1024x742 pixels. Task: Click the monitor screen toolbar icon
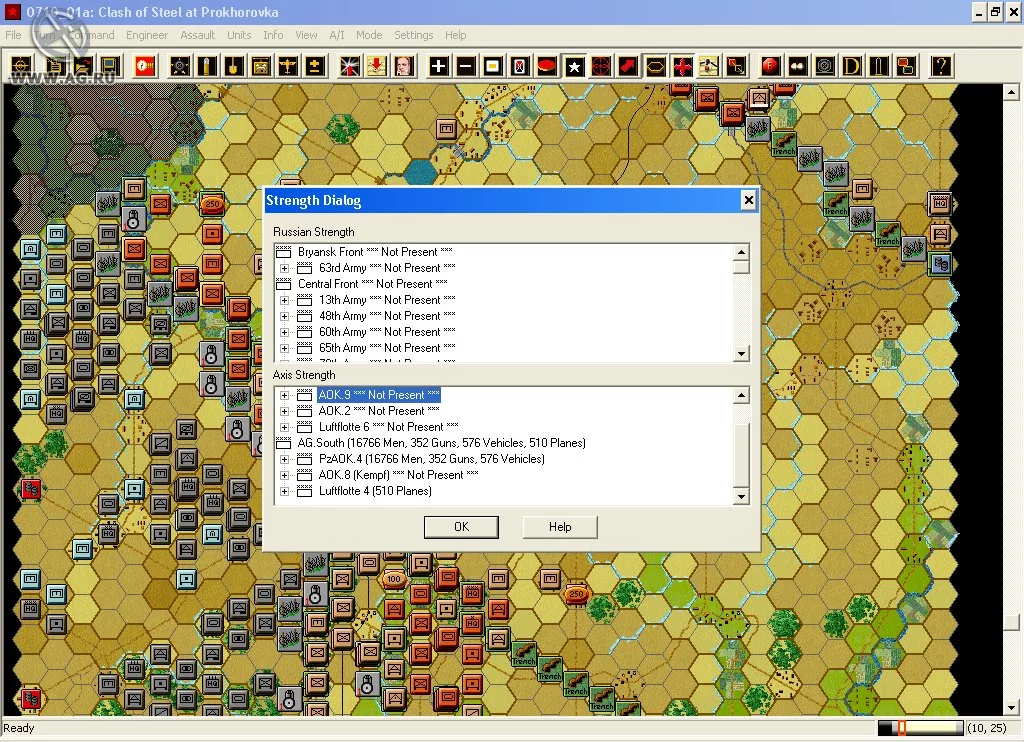click(x=110, y=66)
